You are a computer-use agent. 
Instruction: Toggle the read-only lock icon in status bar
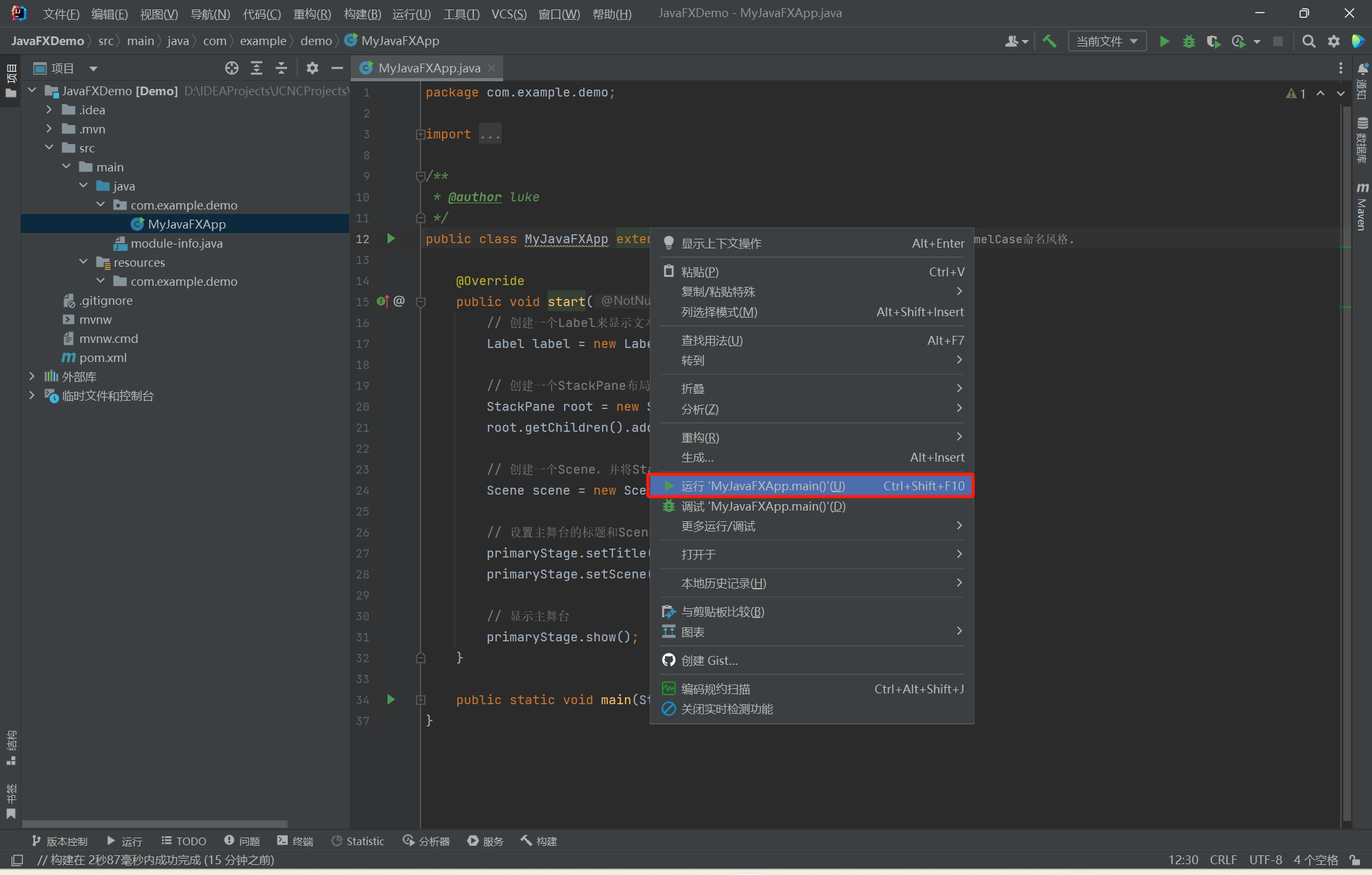(x=1355, y=860)
